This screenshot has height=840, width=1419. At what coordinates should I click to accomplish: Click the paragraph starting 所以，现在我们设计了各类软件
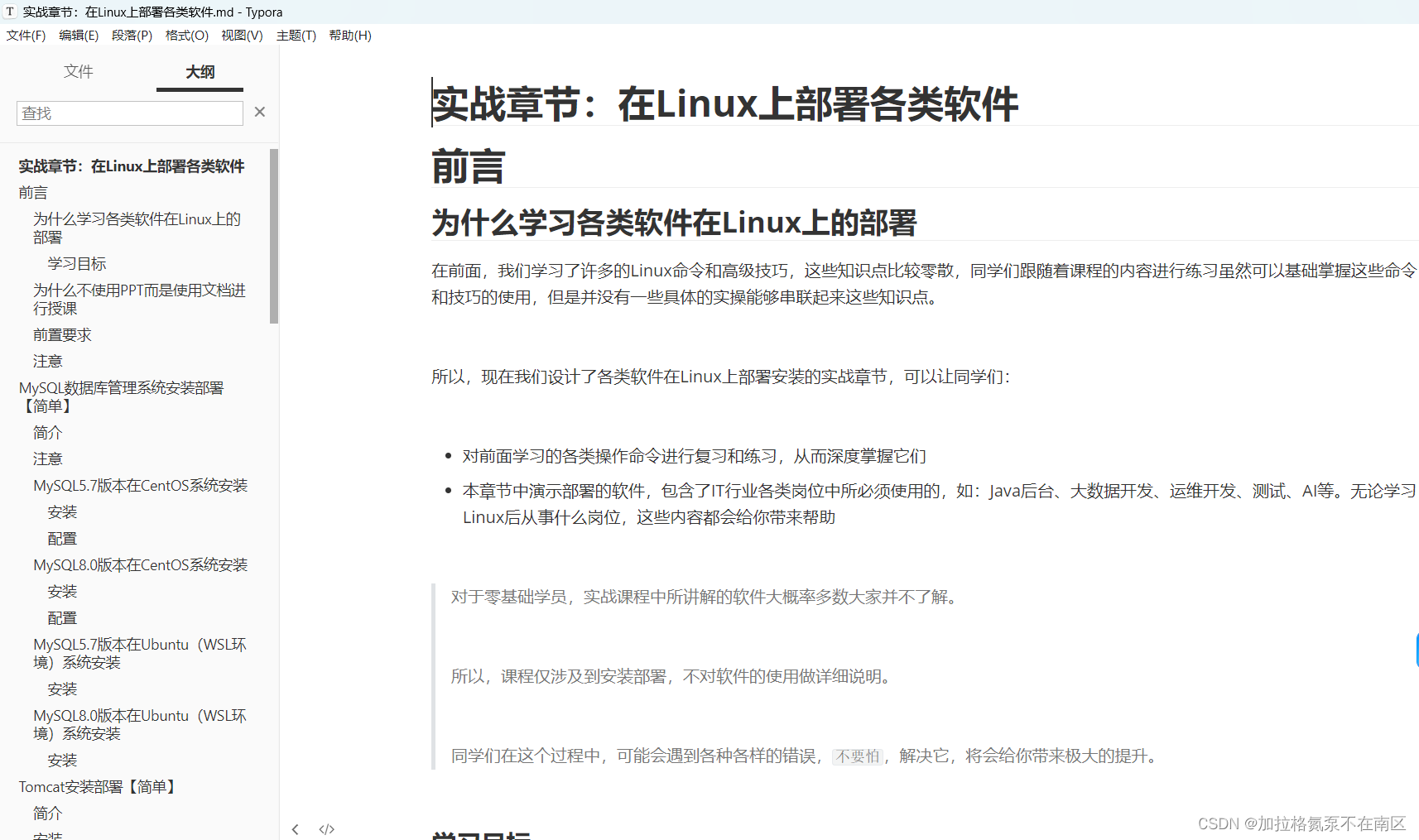click(x=721, y=377)
